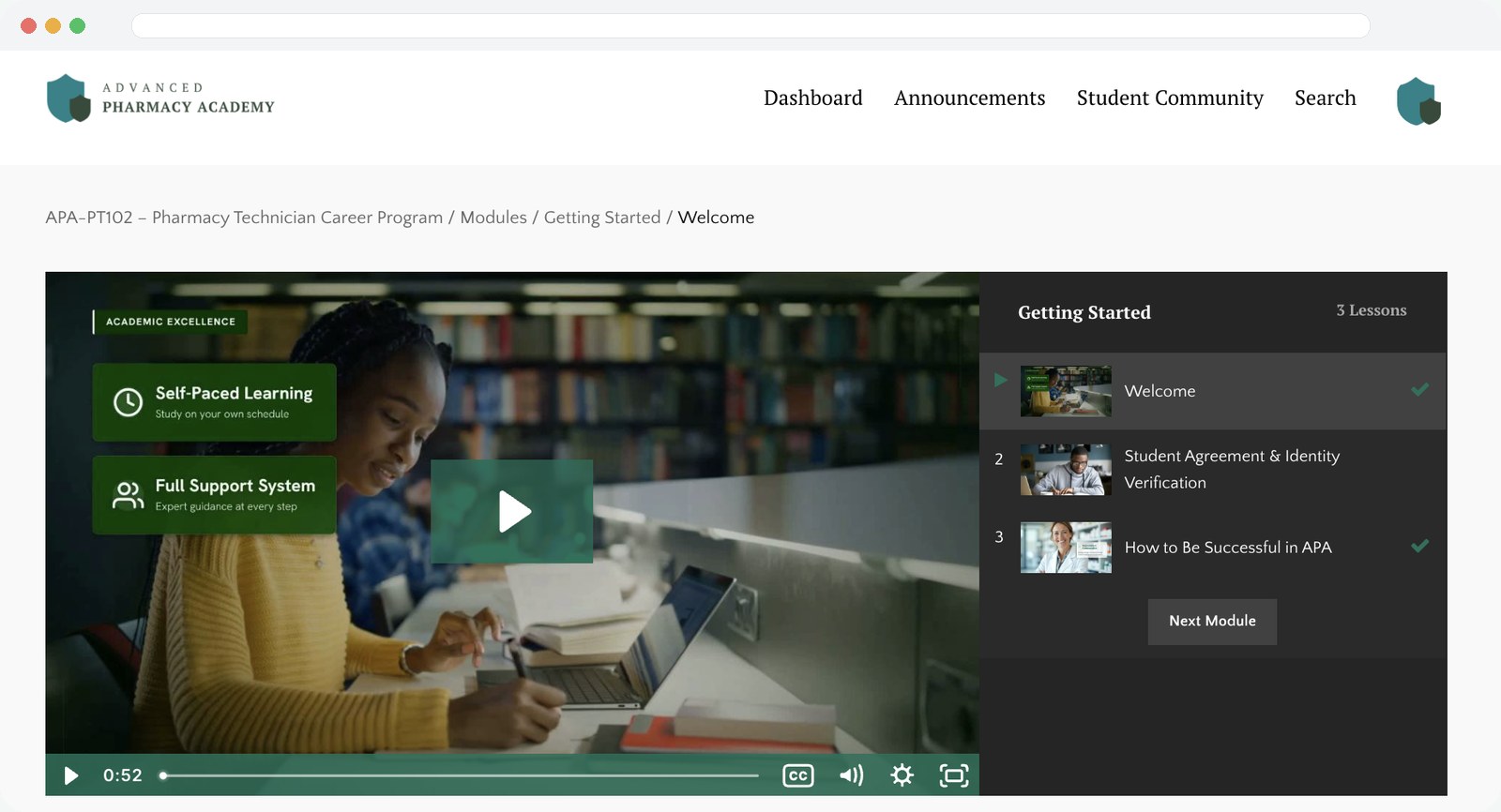Screen dimensions: 1501x812
Task: Click the green maximize window button
Action: 77,25
